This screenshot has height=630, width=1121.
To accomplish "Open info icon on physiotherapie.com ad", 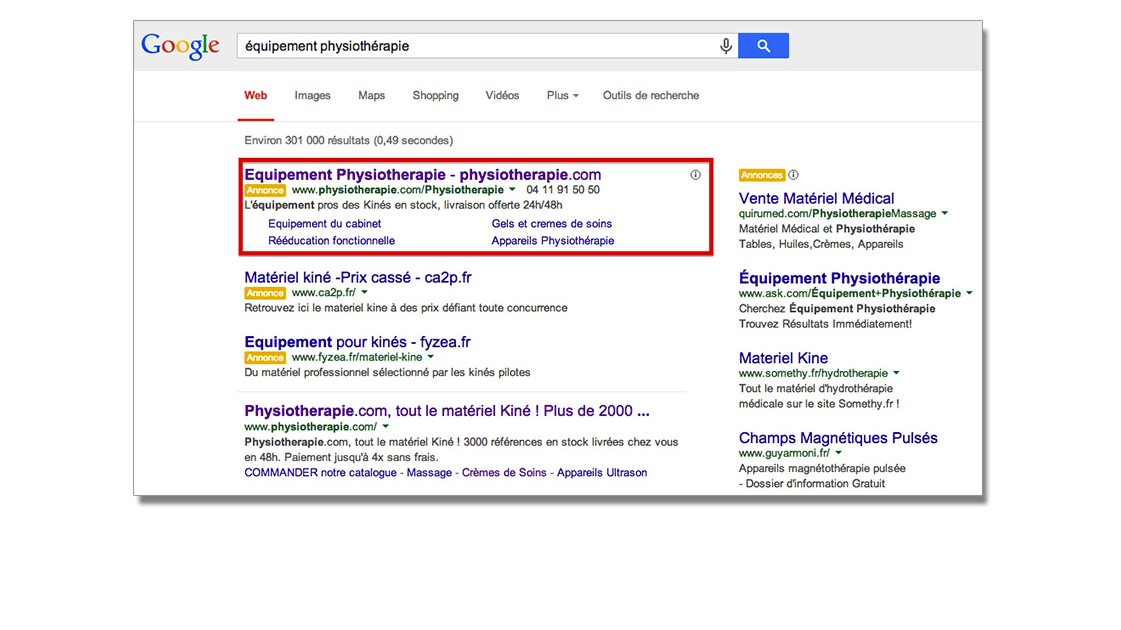I will coord(695,174).
